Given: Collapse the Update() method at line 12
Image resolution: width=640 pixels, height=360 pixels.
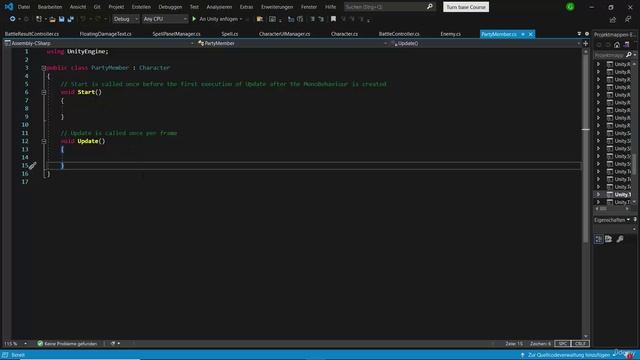Looking at the screenshot, I should coord(44,141).
